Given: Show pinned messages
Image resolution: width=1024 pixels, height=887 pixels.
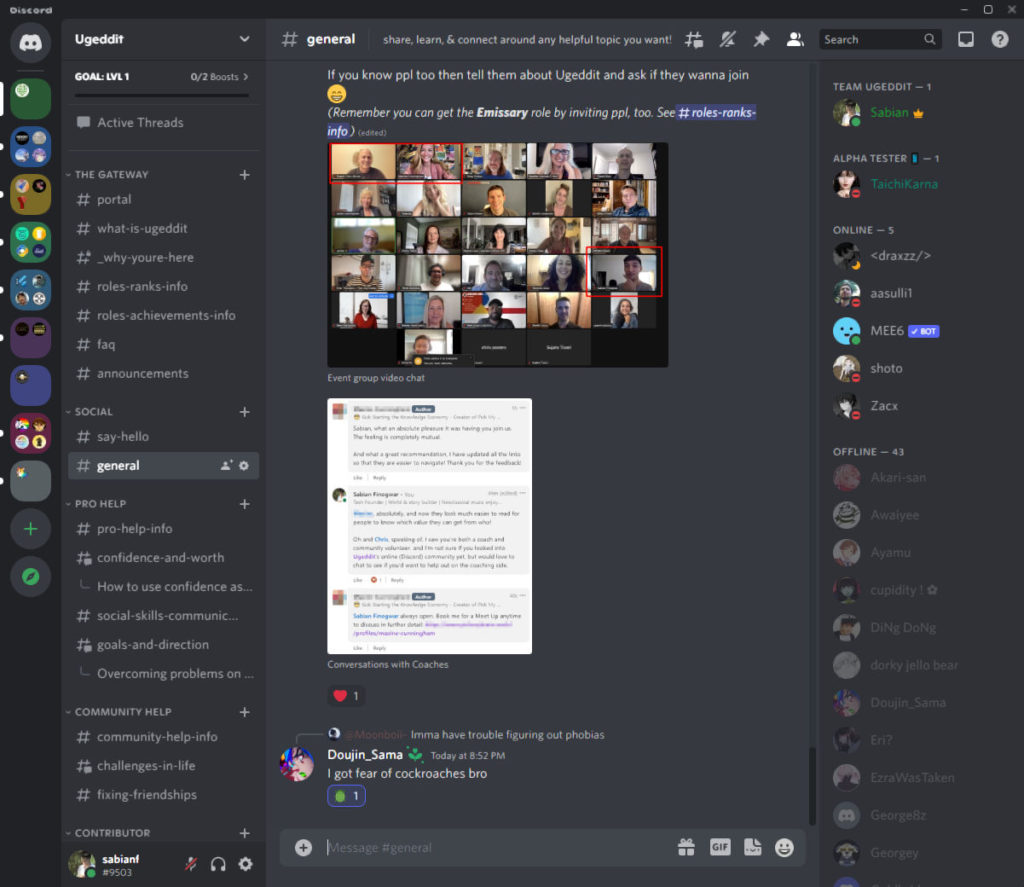Looking at the screenshot, I should click(x=761, y=40).
